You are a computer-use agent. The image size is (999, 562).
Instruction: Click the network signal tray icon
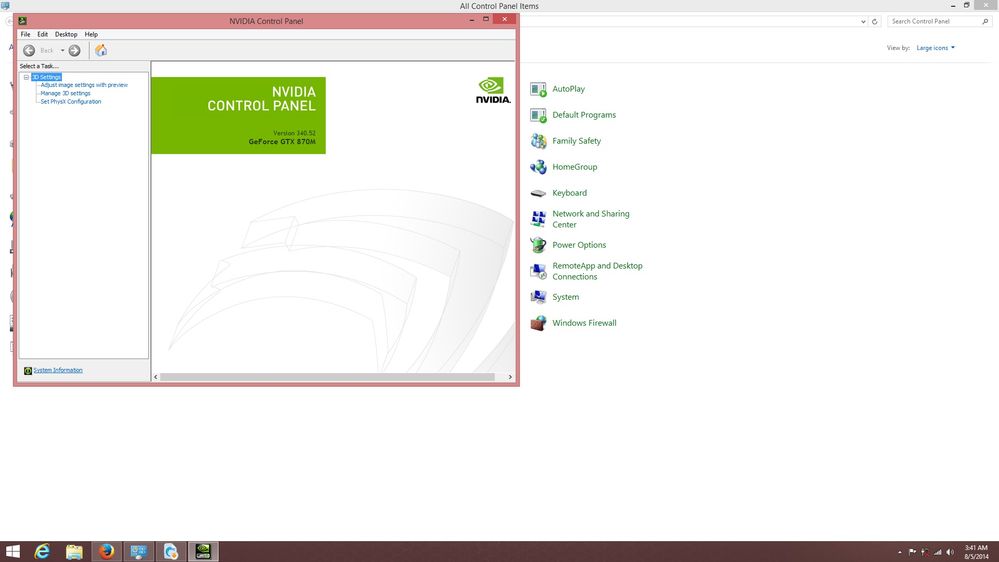pyautogui.click(x=937, y=552)
